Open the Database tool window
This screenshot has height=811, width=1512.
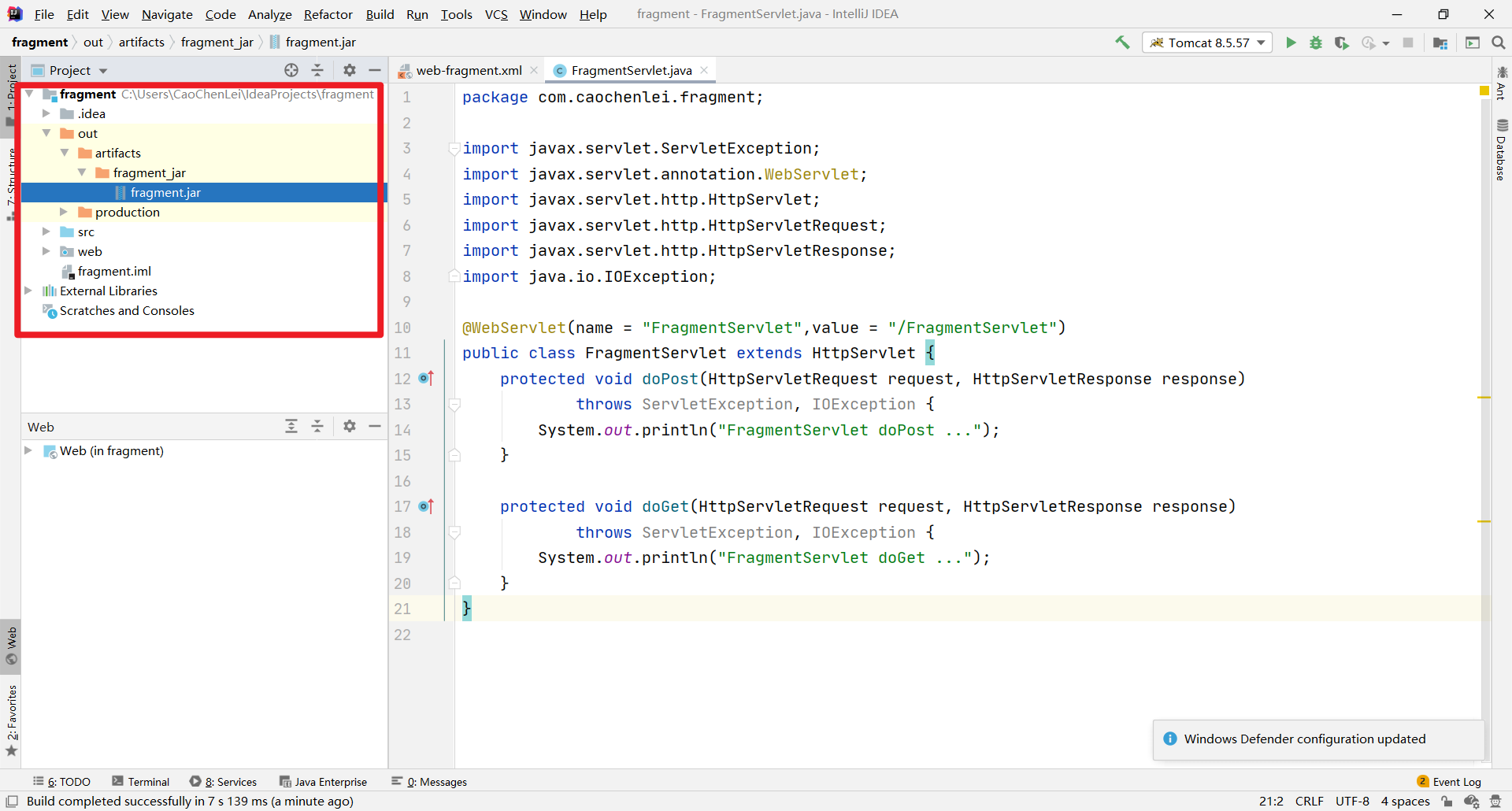1502,150
